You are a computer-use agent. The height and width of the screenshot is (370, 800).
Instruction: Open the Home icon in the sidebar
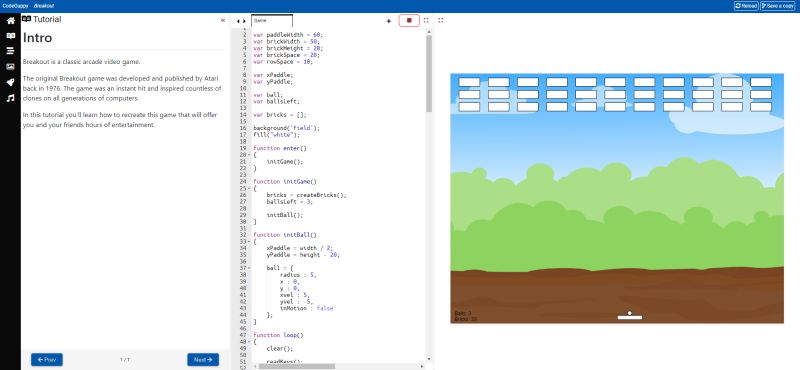(10, 20)
